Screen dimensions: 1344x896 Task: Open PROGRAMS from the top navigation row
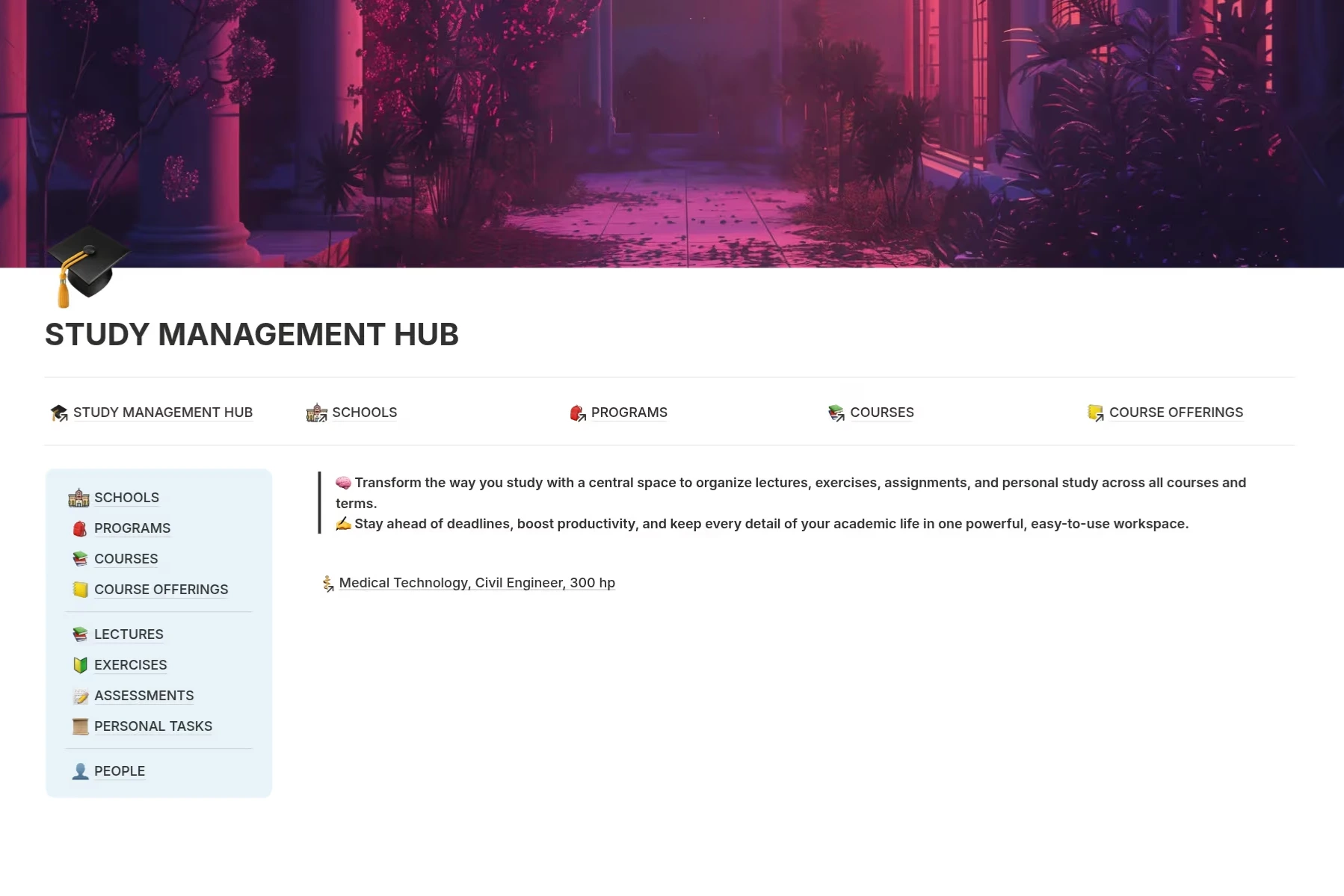(629, 413)
